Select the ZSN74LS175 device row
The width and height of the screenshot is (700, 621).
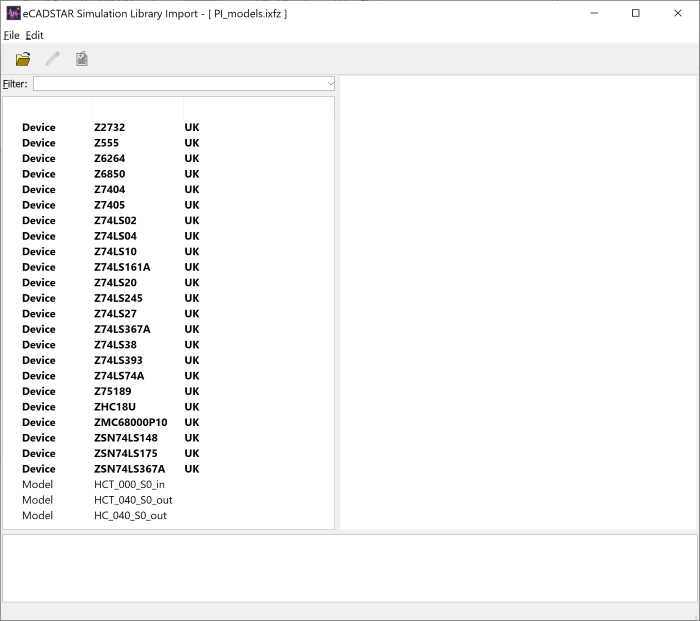(x=169, y=453)
